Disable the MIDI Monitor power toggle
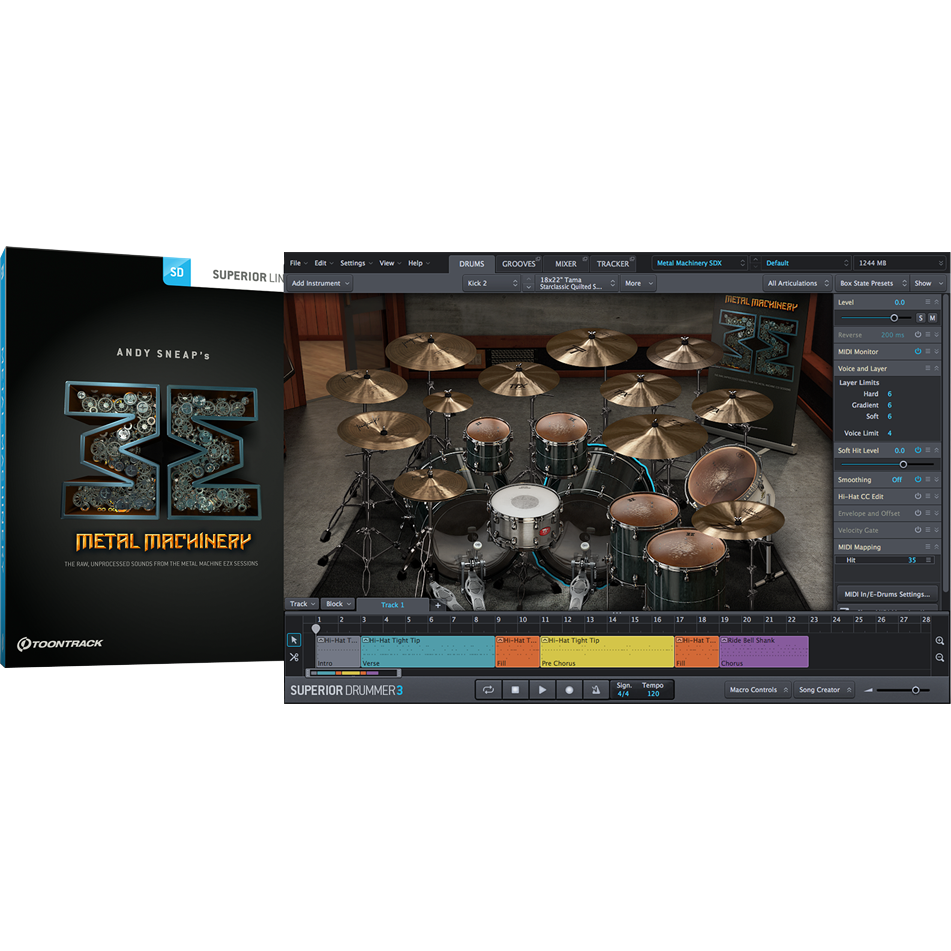 (x=918, y=351)
